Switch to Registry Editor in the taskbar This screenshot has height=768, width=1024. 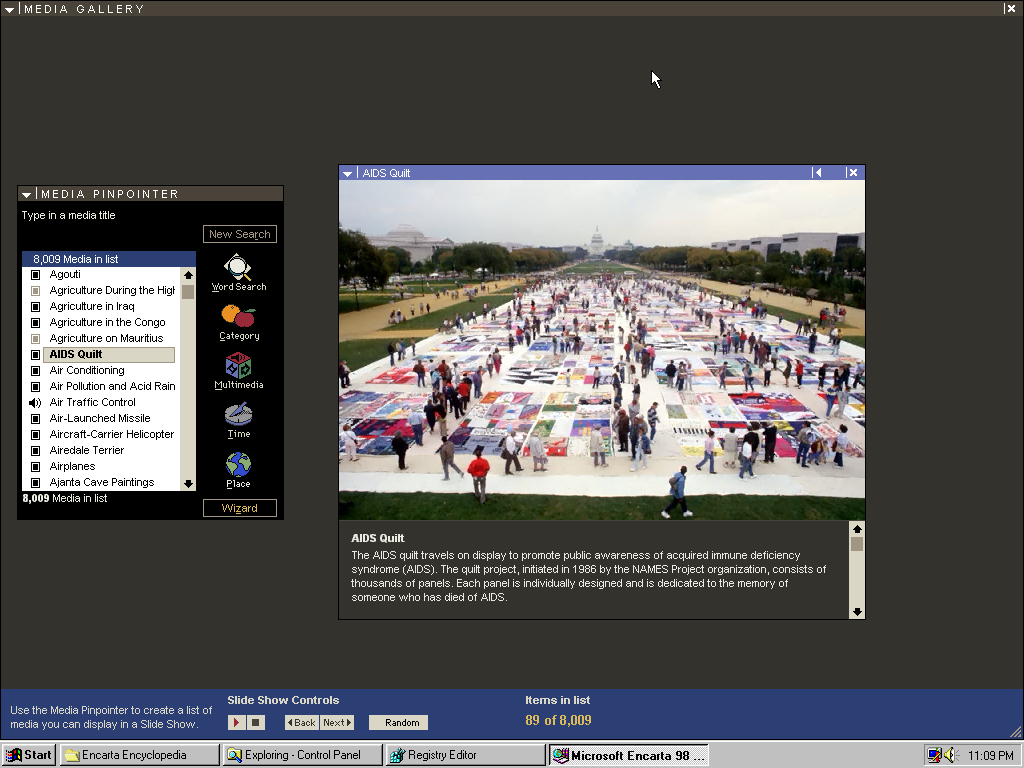pyautogui.click(x=465, y=755)
